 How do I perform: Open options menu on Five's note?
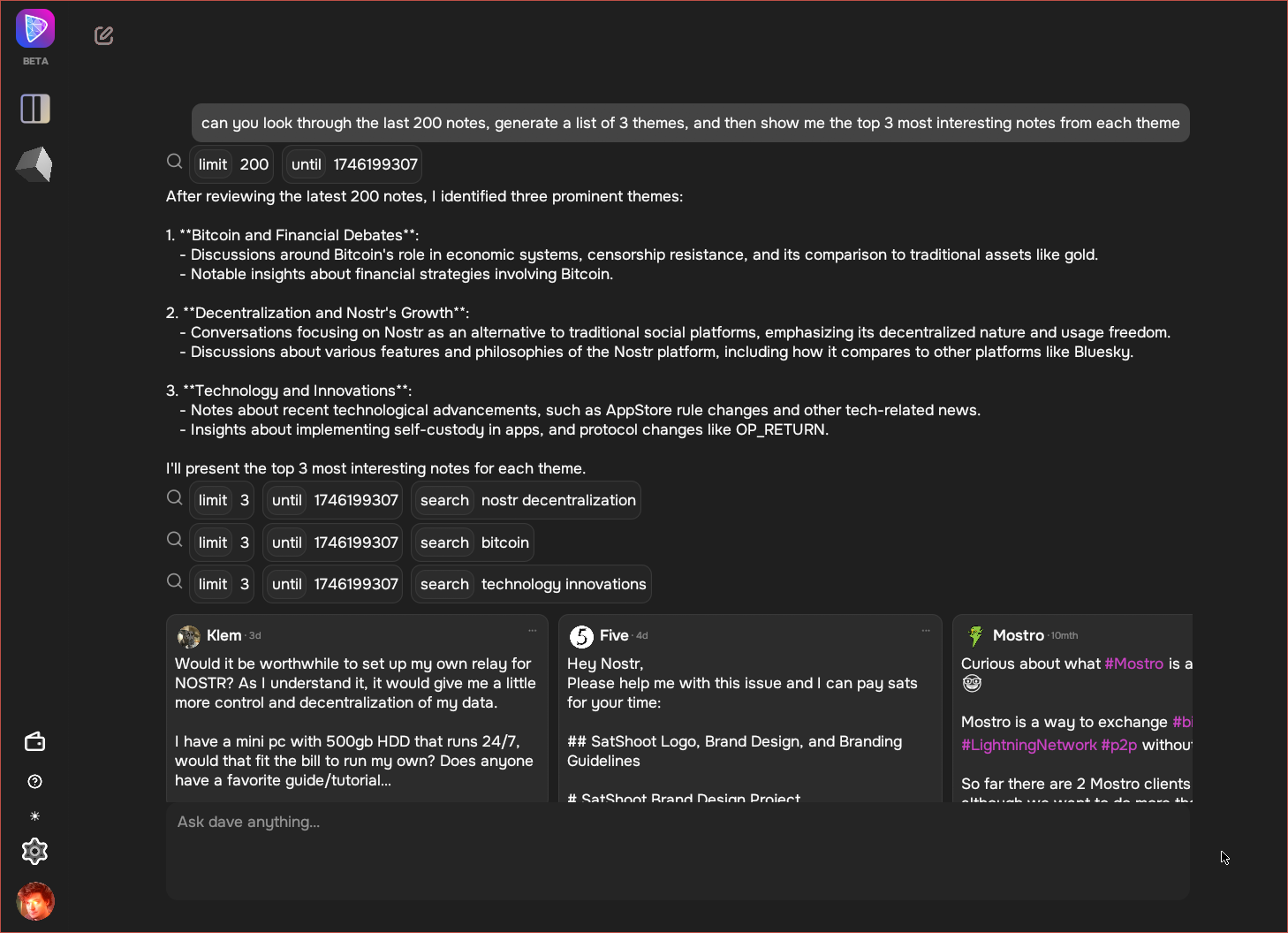coord(926,631)
